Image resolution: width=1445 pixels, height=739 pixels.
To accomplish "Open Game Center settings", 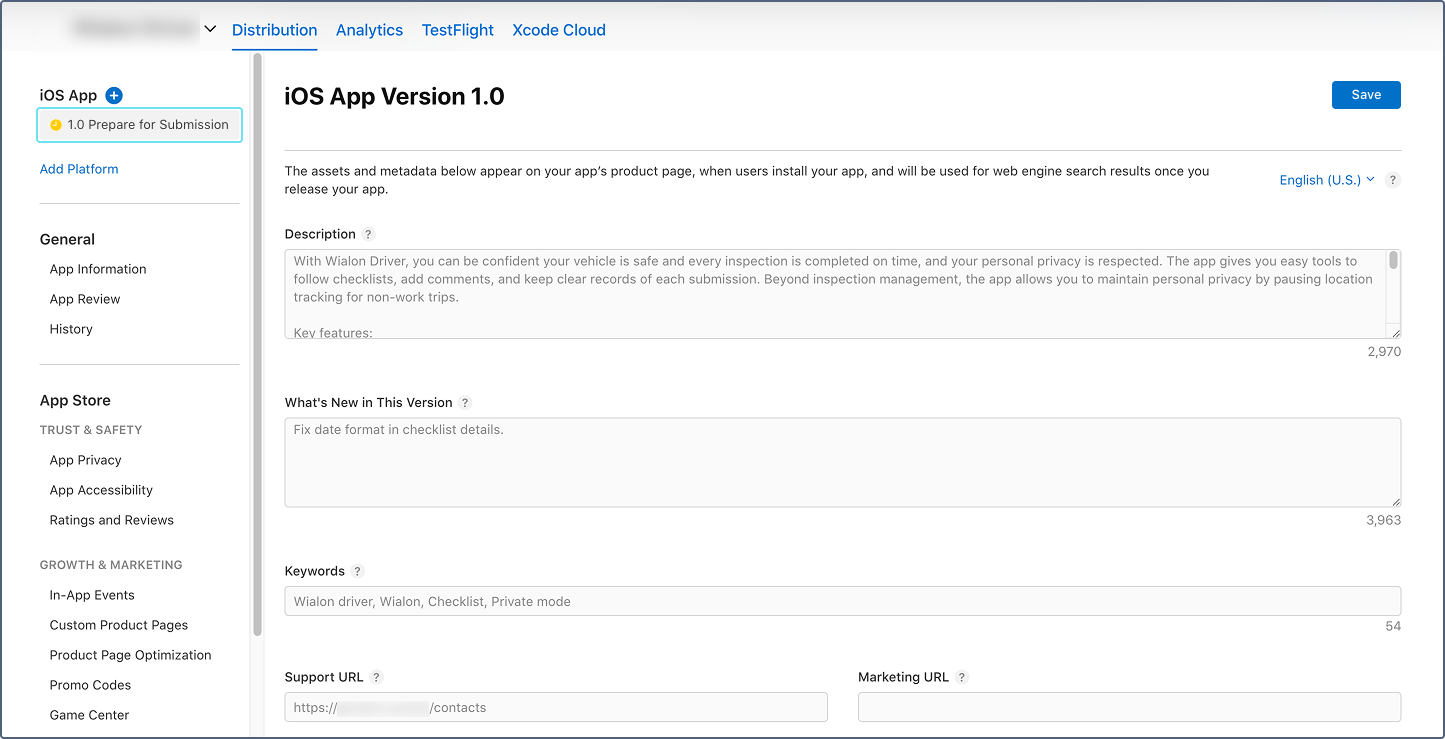I will pyautogui.click(x=90, y=715).
